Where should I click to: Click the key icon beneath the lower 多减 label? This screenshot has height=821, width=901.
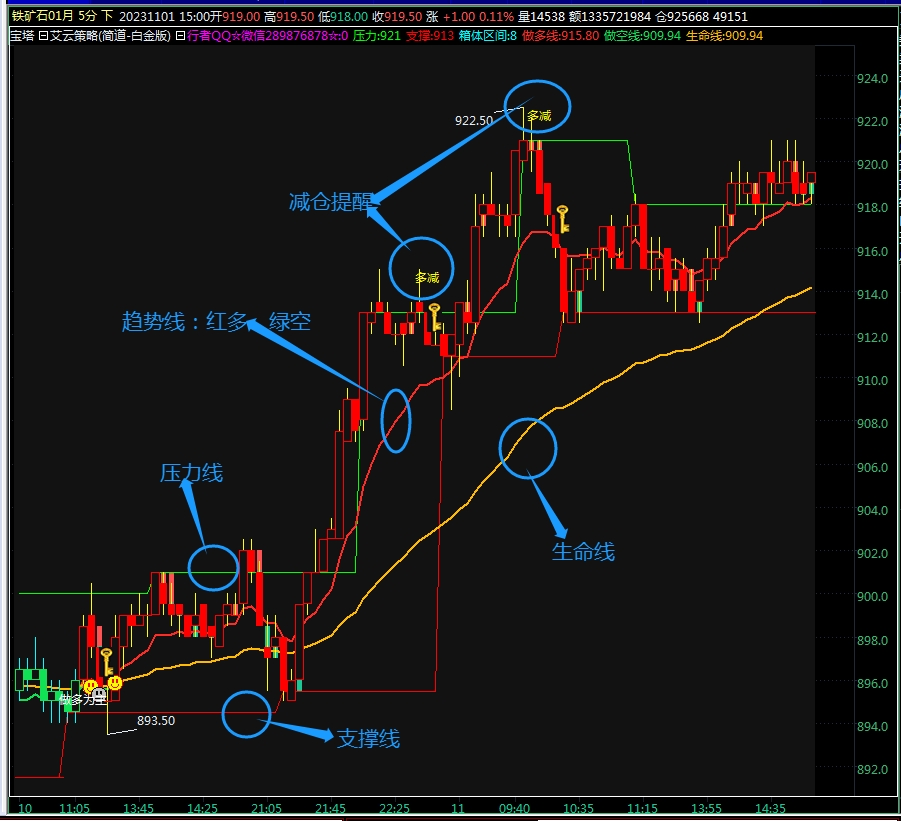pos(435,317)
